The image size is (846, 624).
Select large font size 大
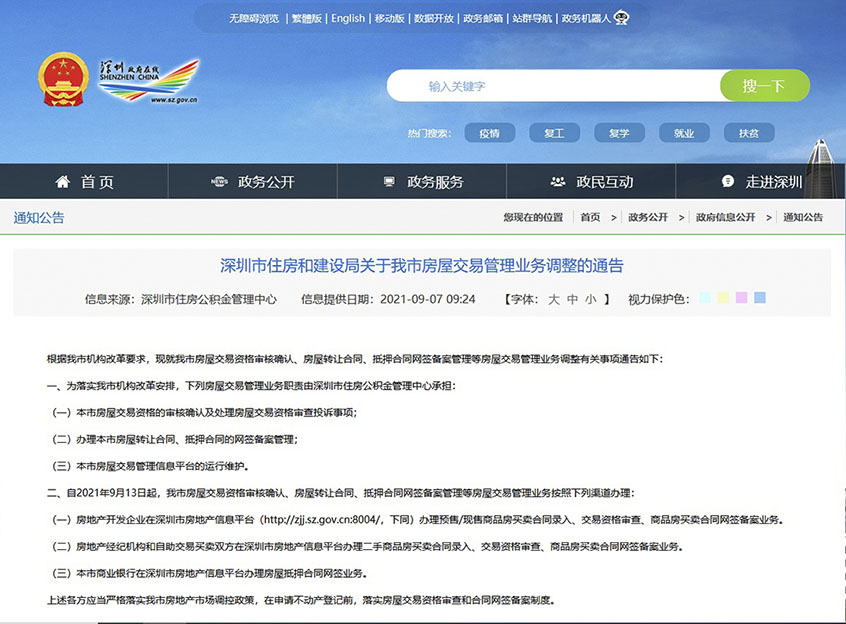tap(553, 299)
